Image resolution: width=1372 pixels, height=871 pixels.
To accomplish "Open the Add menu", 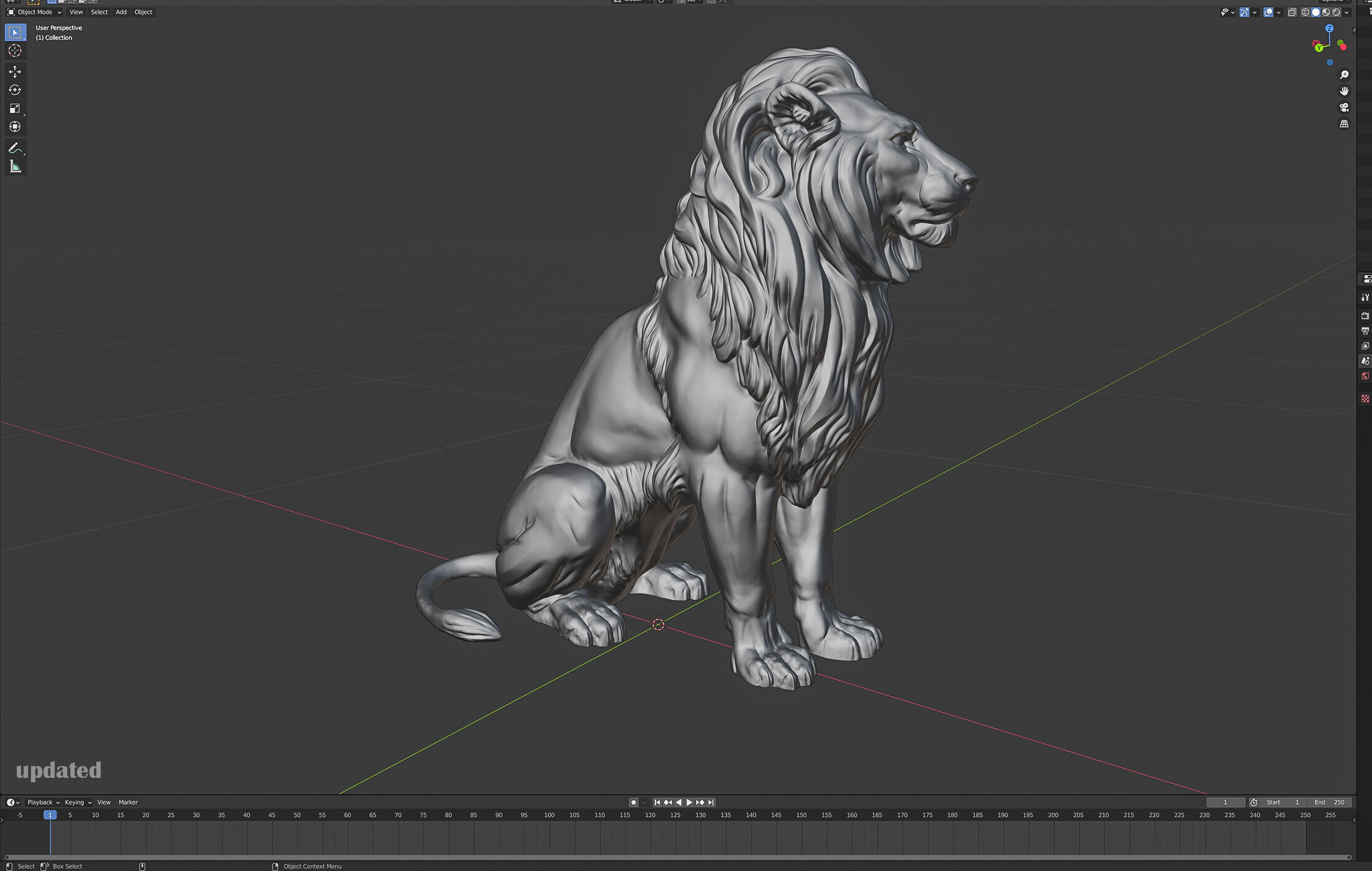I will coord(121,12).
